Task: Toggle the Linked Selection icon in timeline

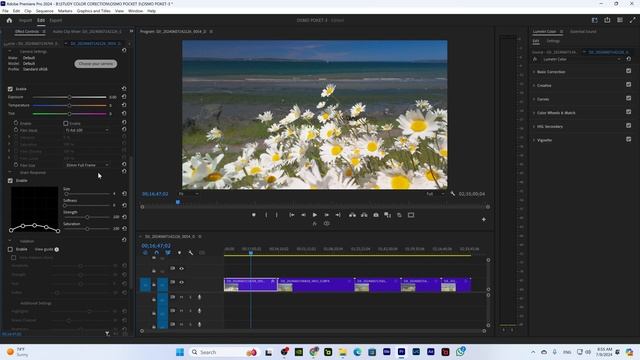Action: (168, 253)
